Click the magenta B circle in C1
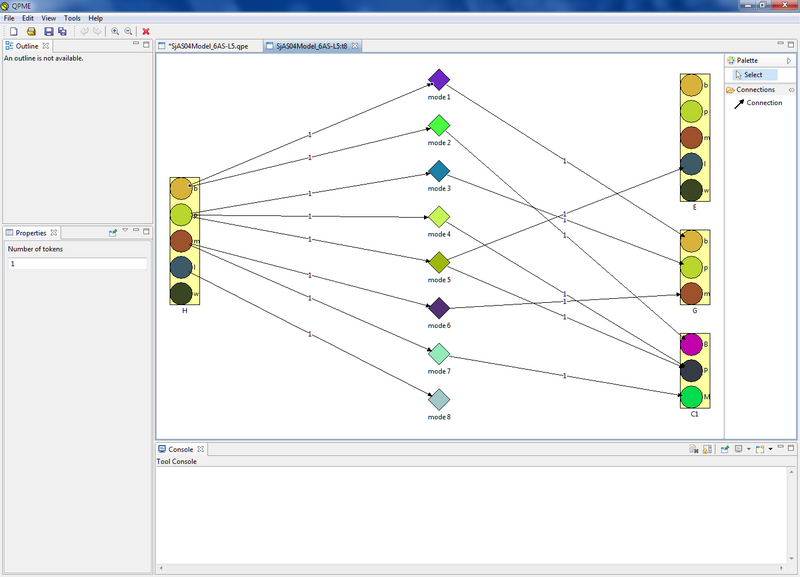800x577 pixels. pos(692,345)
